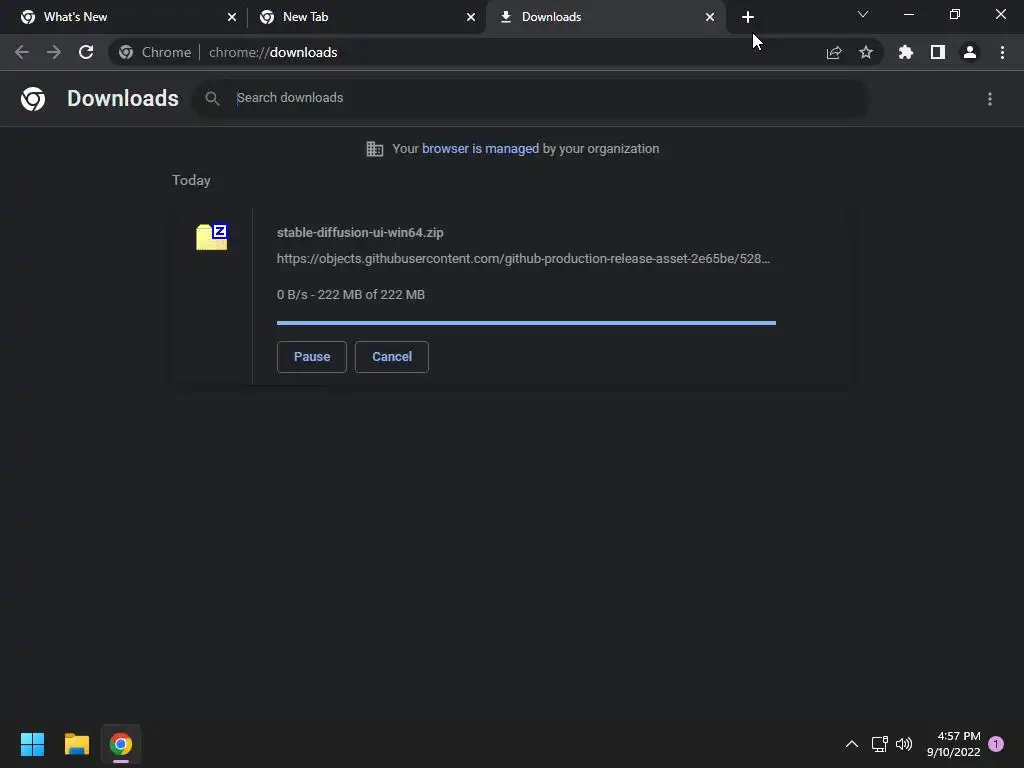
Task: Open the clock and date in taskbar
Action: point(953,744)
